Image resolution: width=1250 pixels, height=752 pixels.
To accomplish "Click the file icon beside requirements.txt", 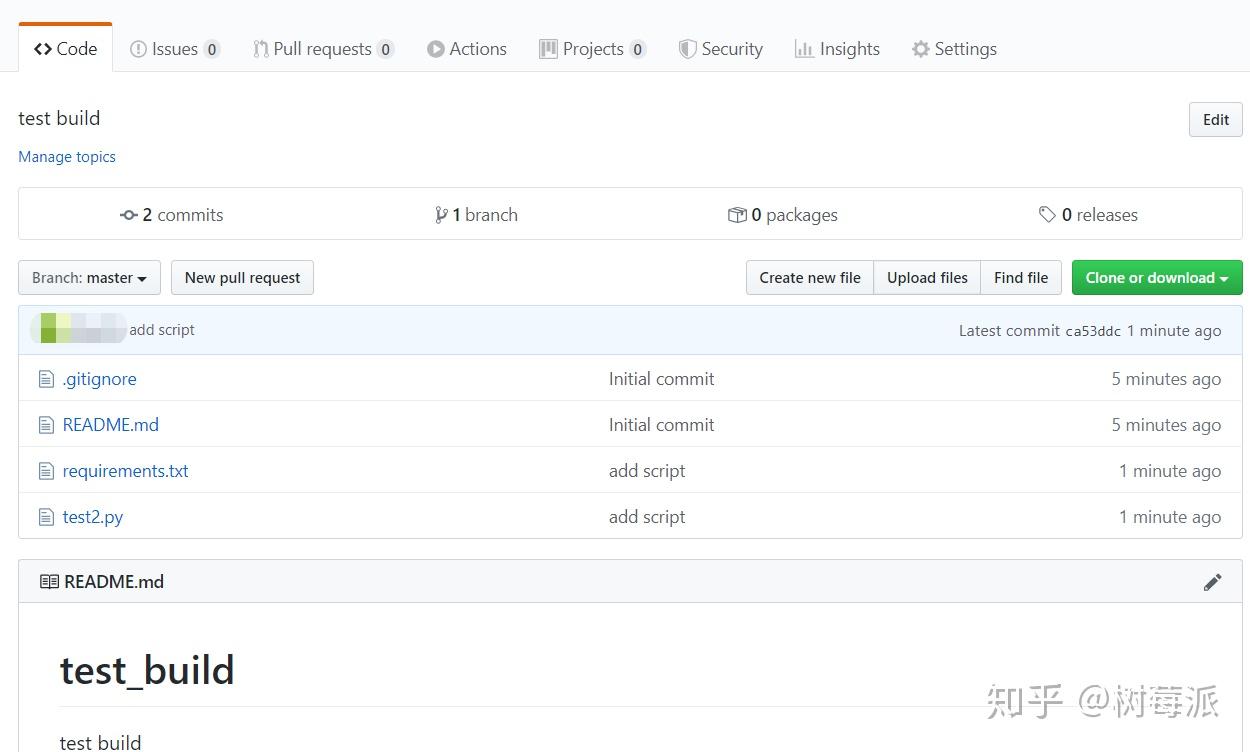I will pos(46,470).
